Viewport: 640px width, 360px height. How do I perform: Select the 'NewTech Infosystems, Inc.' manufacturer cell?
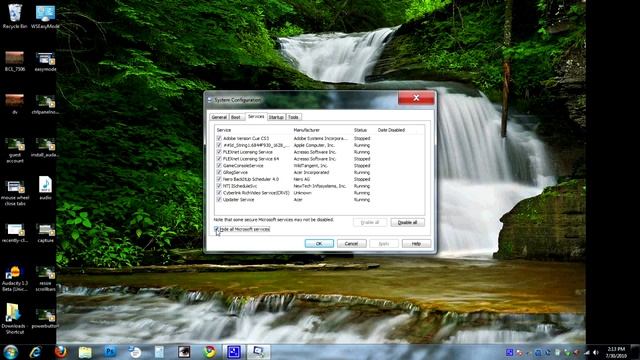(320, 186)
